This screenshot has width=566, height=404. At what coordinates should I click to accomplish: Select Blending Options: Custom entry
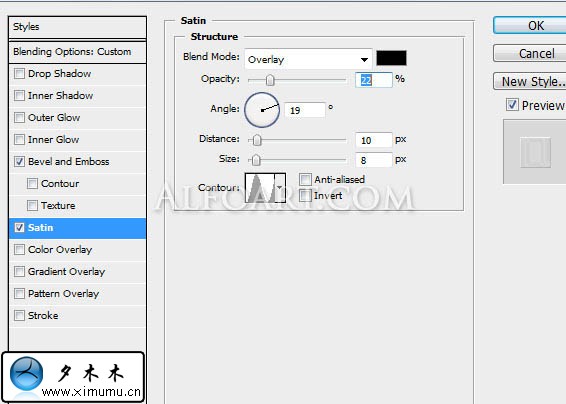tap(77, 52)
